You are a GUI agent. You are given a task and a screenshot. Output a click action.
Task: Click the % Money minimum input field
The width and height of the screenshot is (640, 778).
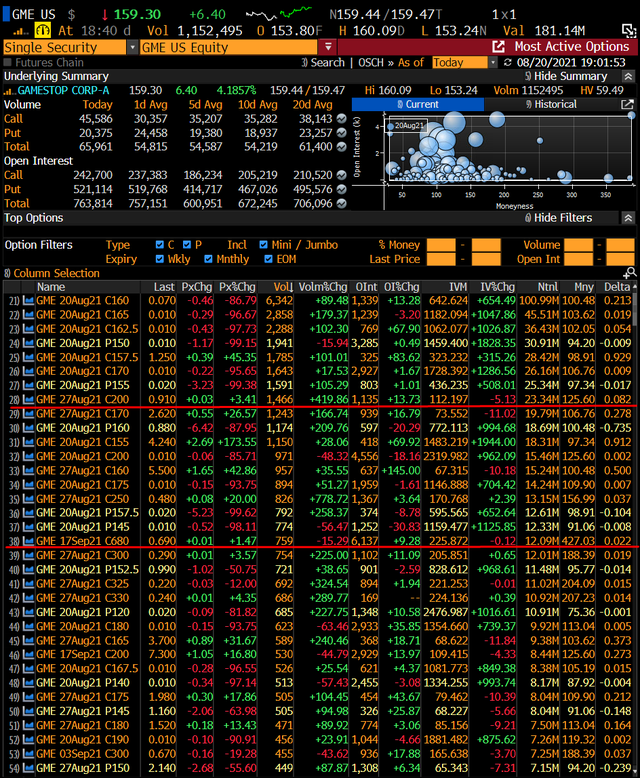[x=441, y=245]
